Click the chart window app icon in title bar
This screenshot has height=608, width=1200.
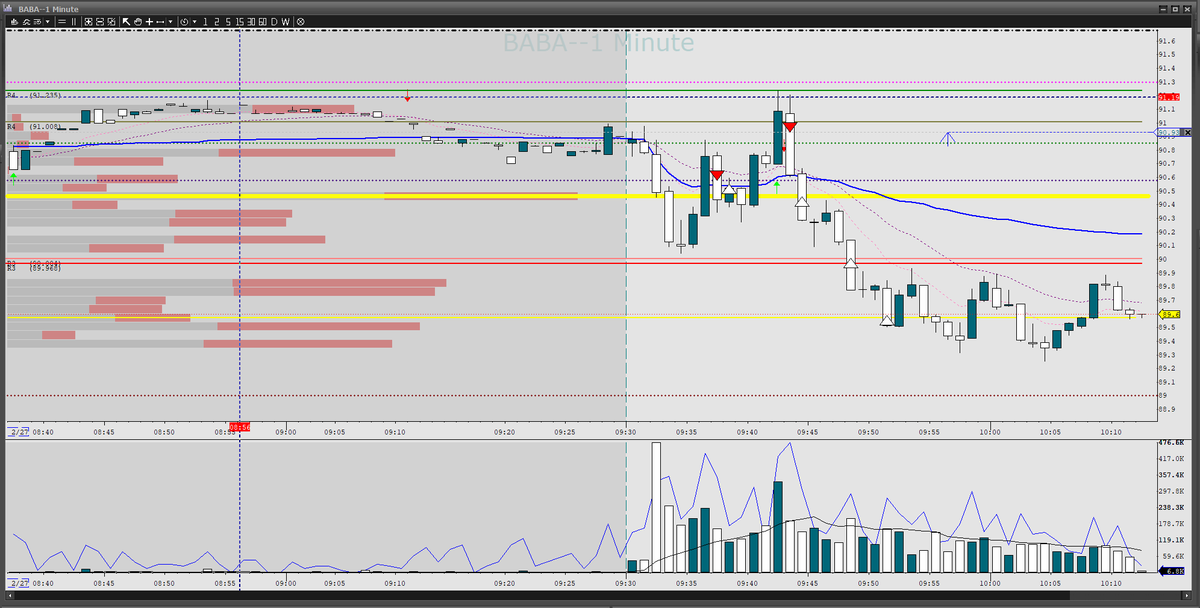pyautogui.click(x=8, y=8)
